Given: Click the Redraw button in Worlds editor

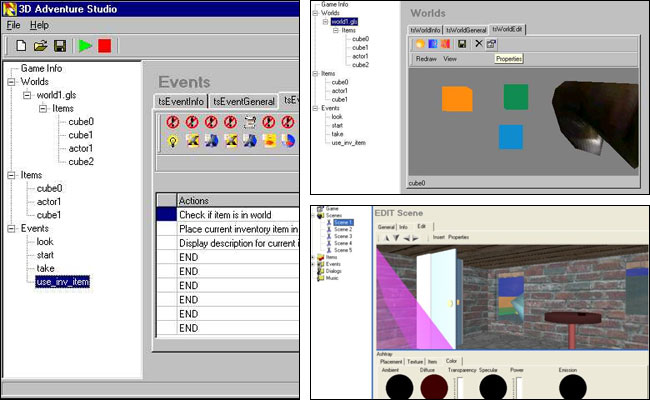Looking at the screenshot, I should 427,59.
